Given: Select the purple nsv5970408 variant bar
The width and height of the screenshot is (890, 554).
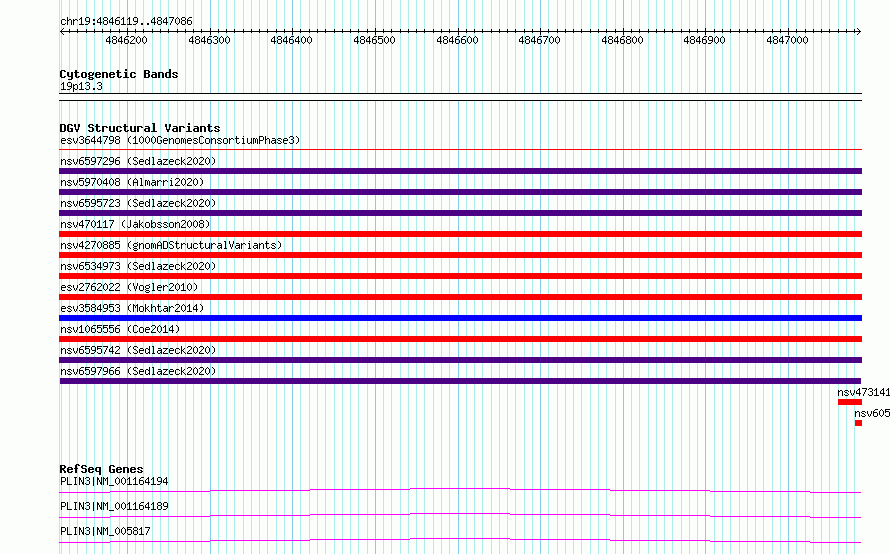Looking at the screenshot, I should point(460,192).
